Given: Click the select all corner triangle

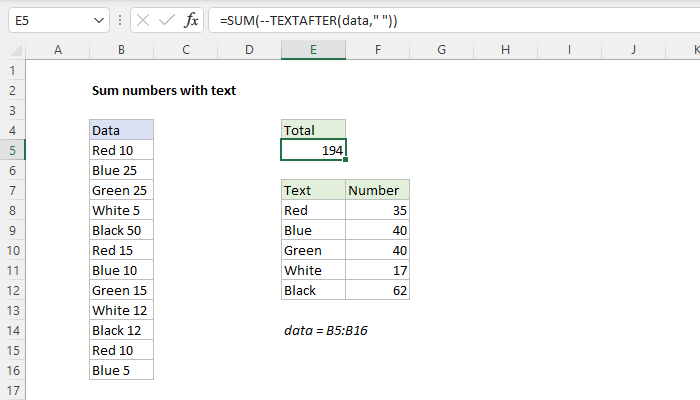Looking at the screenshot, I should click(x=13, y=49).
